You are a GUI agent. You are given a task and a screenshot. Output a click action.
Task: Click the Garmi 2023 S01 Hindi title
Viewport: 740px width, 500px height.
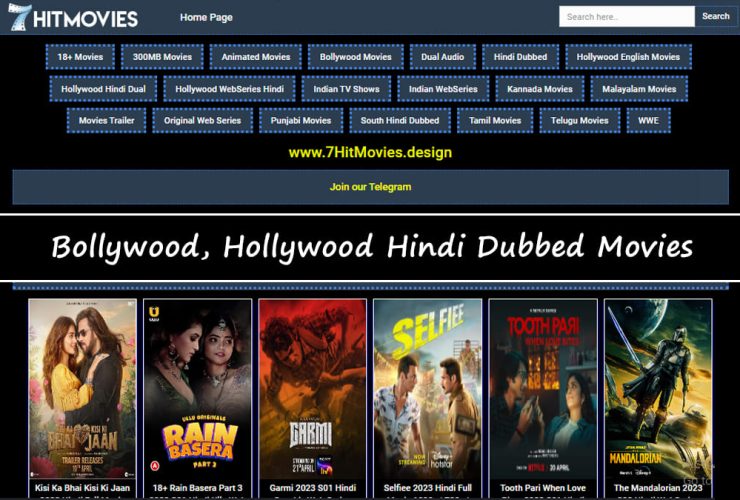tap(312, 488)
